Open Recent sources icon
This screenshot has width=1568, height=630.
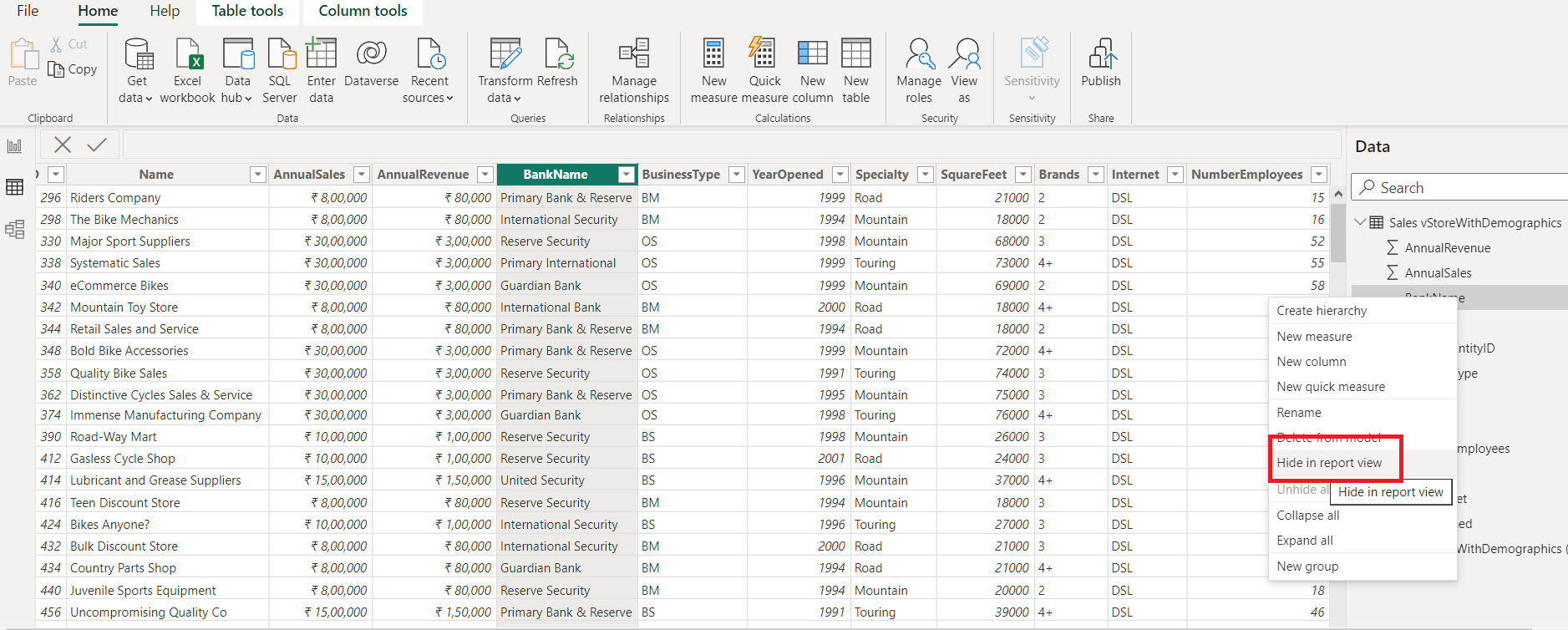click(x=430, y=53)
